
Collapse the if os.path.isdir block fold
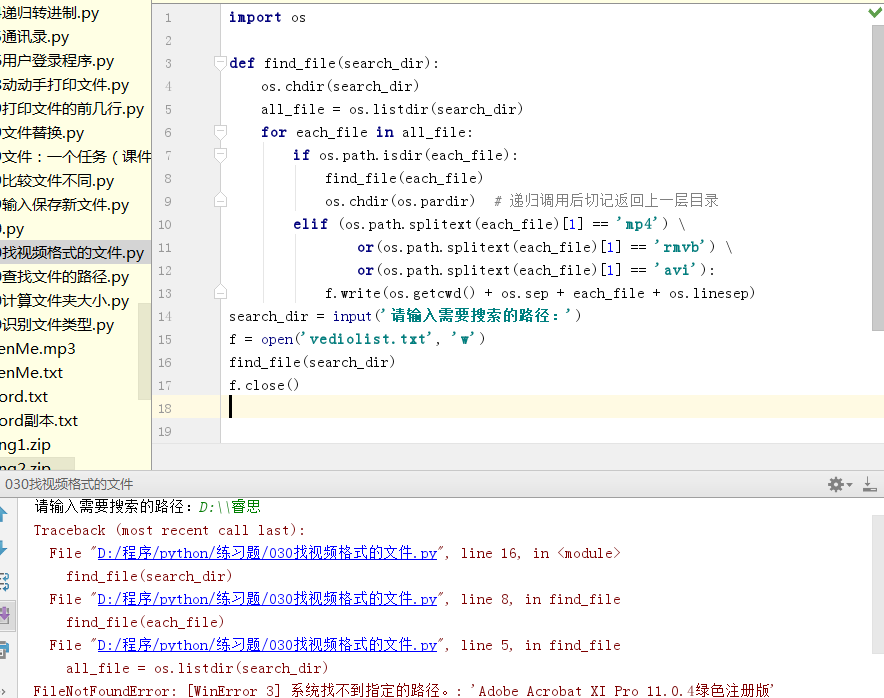pyautogui.click(x=220, y=155)
